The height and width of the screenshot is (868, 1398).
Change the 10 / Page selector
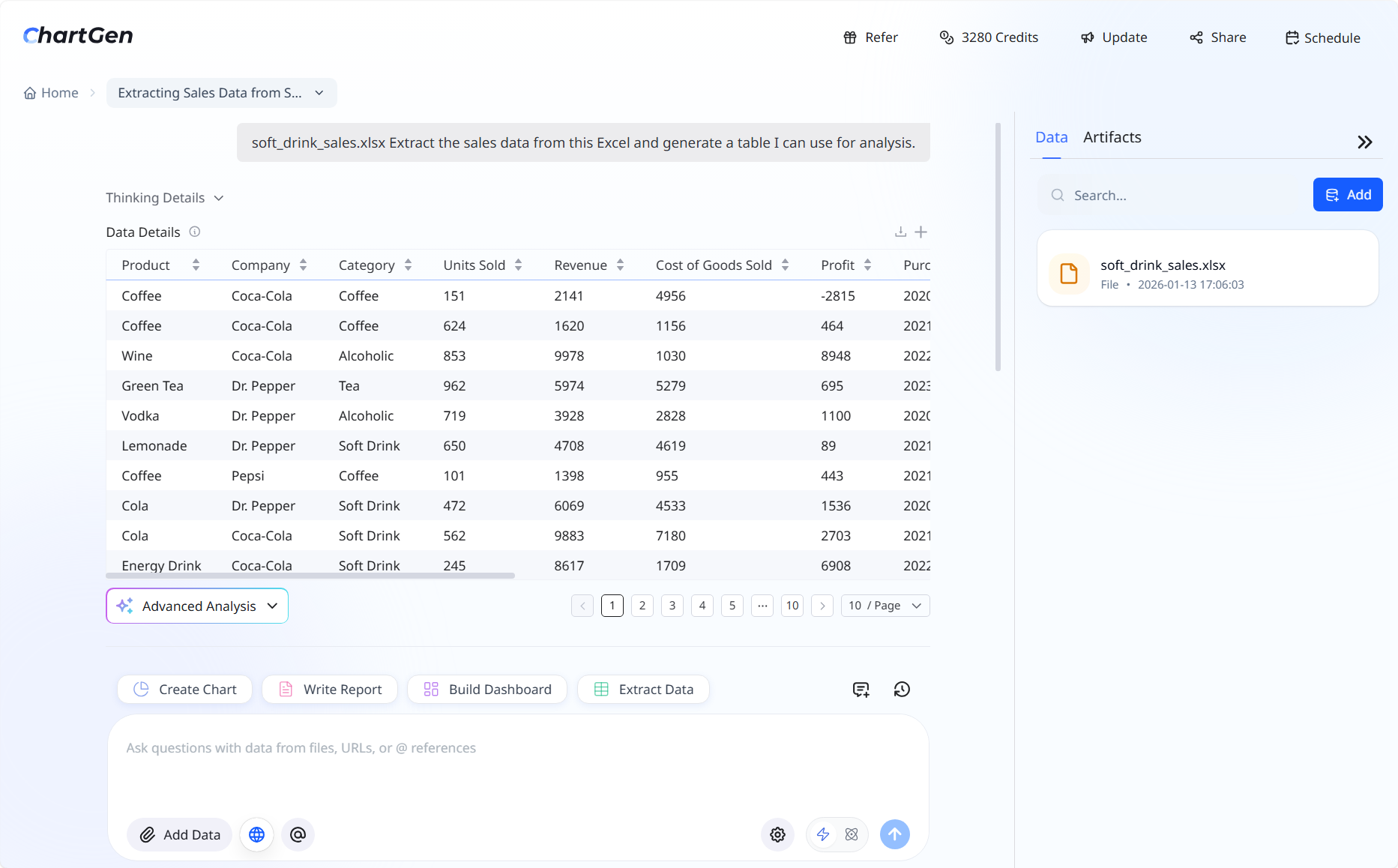coord(885,606)
